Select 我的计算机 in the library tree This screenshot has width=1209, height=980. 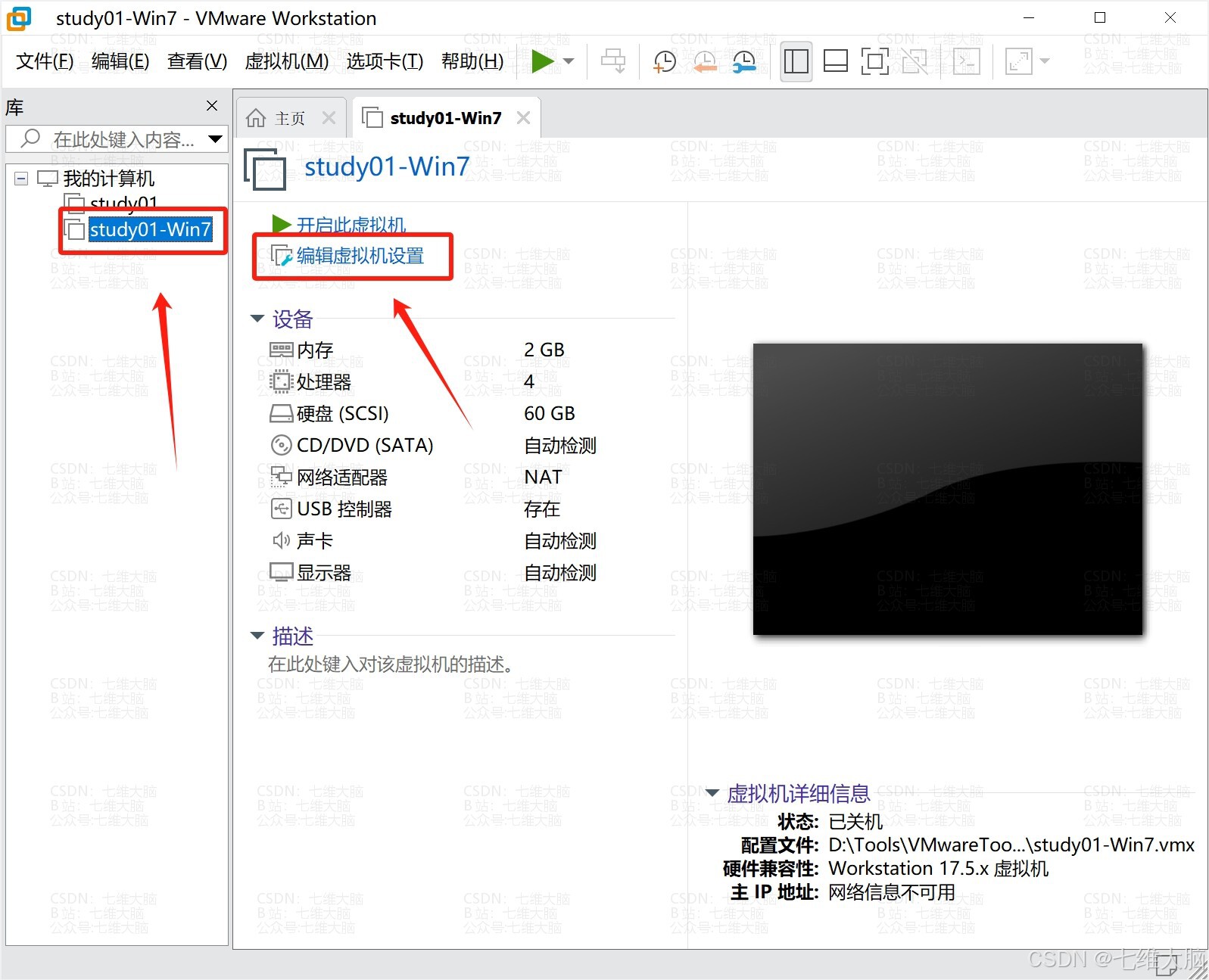[108, 179]
